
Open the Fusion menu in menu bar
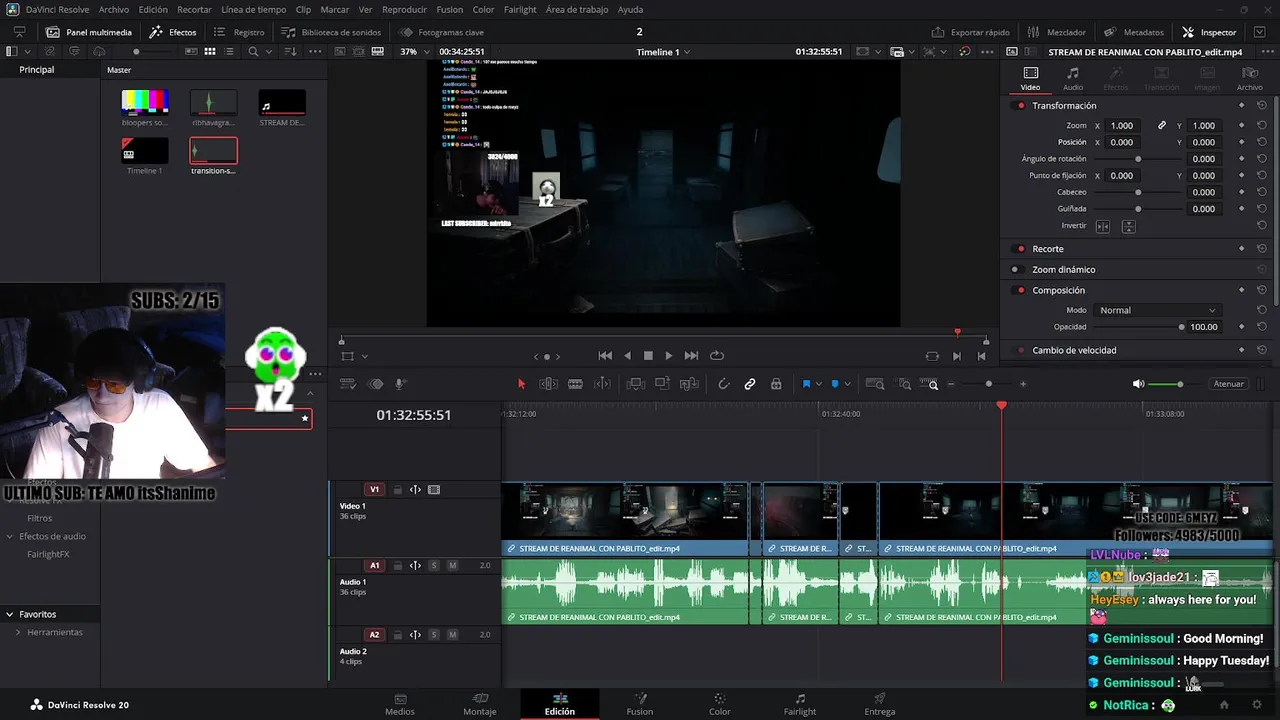point(450,9)
